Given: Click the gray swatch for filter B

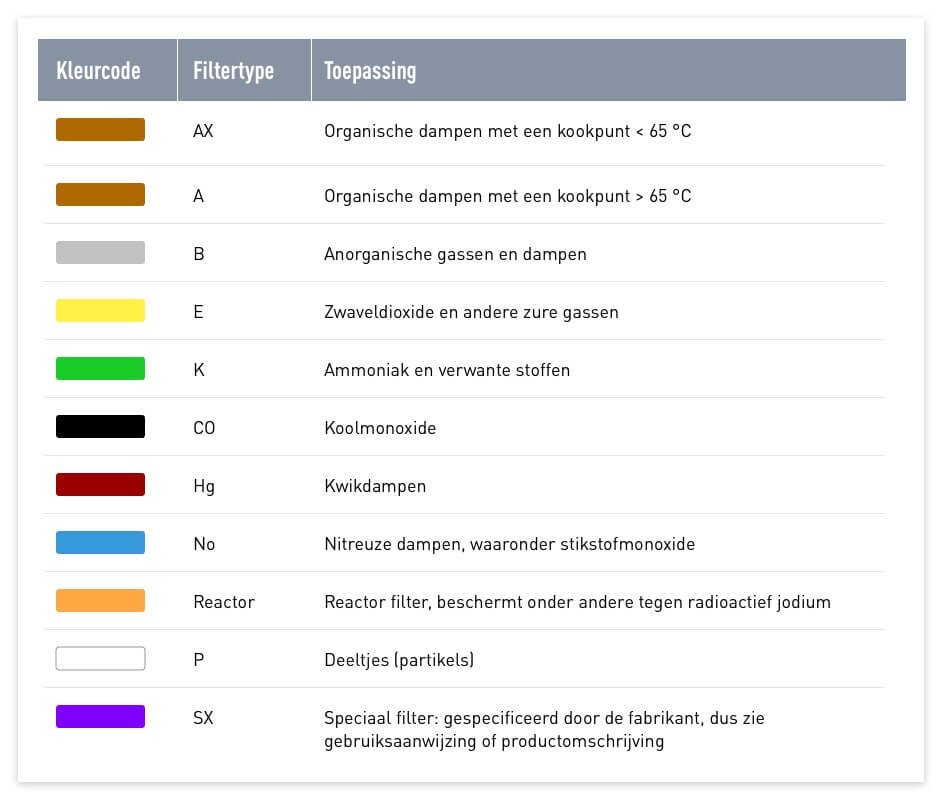Looking at the screenshot, I should pos(100,253).
